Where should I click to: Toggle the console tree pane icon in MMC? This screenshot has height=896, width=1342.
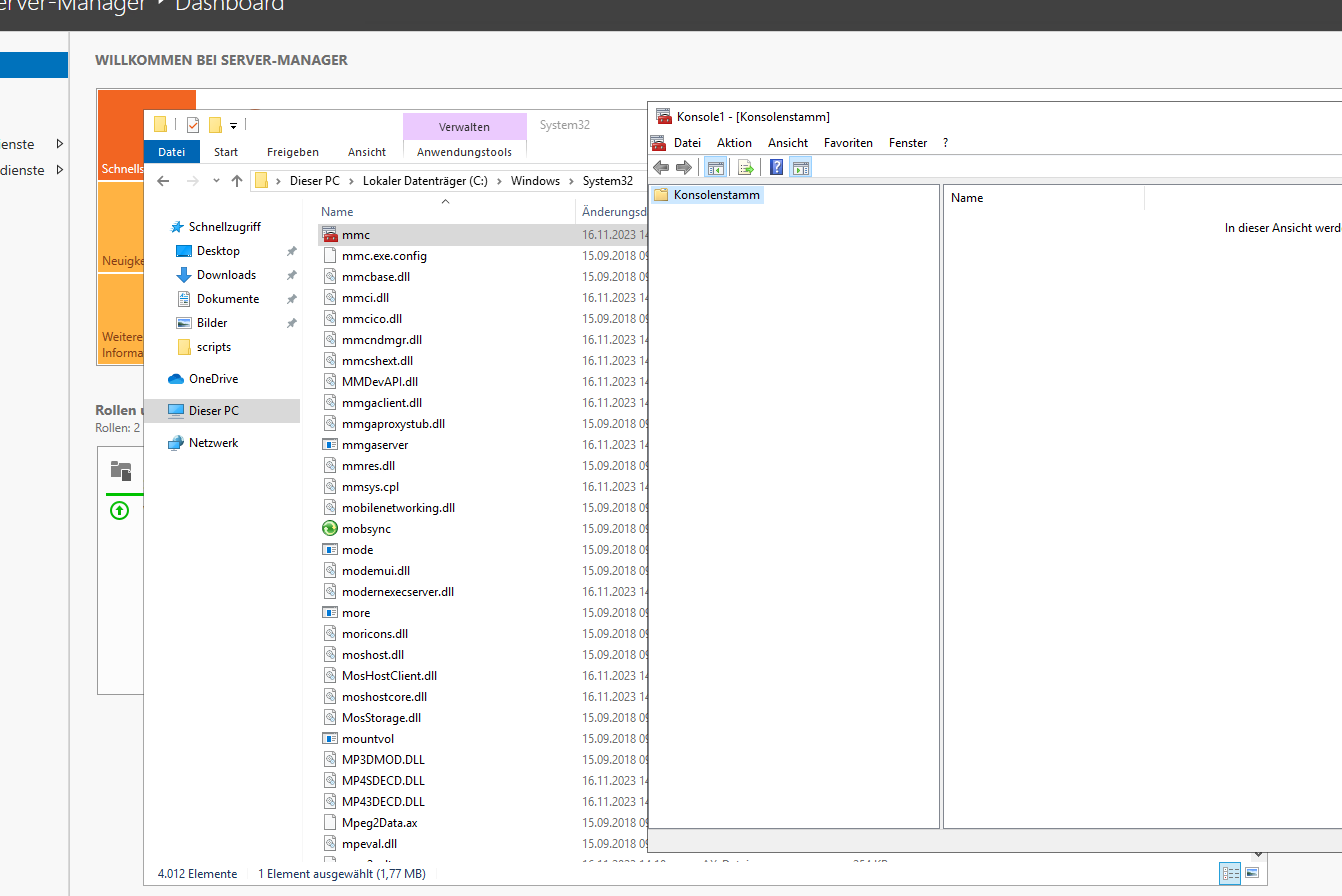715,167
